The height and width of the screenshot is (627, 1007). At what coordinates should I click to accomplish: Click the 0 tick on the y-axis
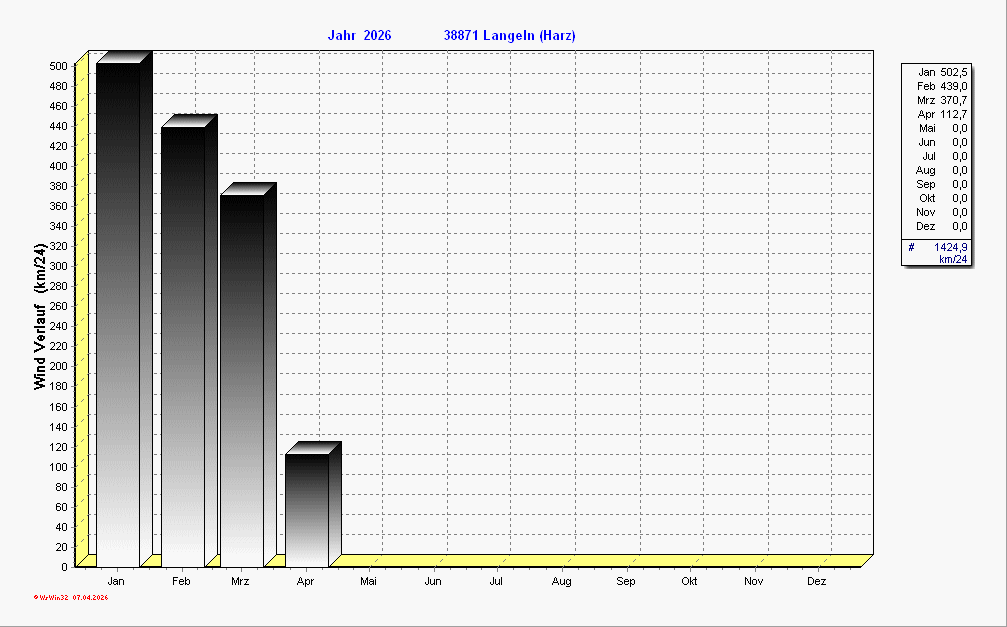click(x=64, y=567)
